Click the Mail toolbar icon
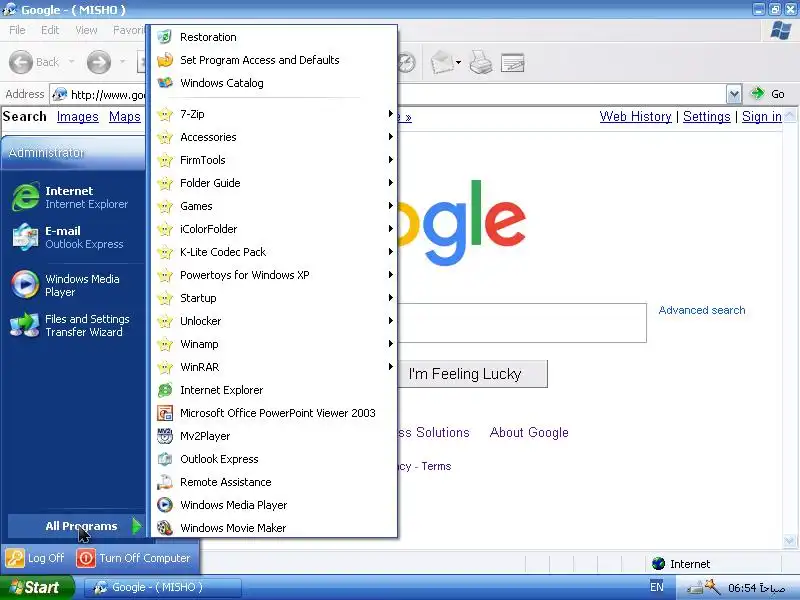800x600 pixels. [442, 63]
